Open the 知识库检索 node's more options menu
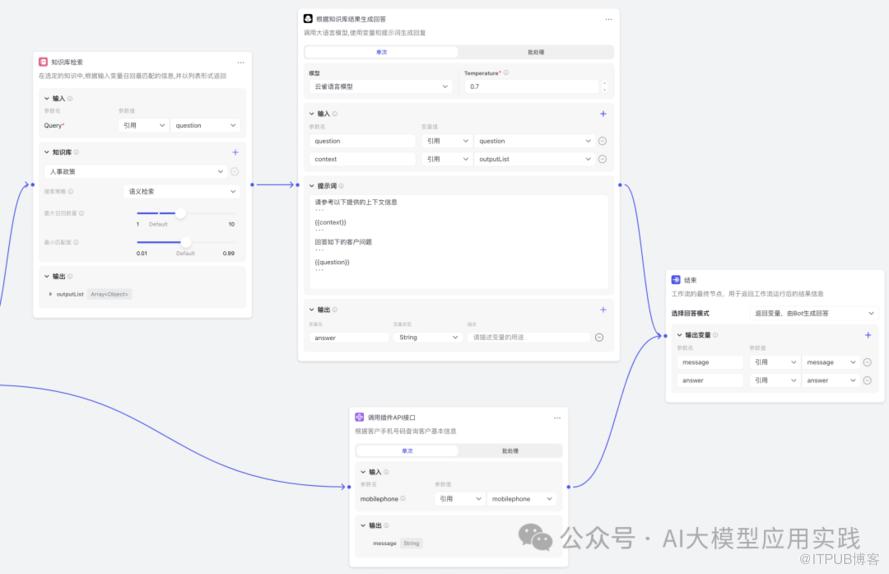This screenshot has width=889, height=574. click(241, 62)
